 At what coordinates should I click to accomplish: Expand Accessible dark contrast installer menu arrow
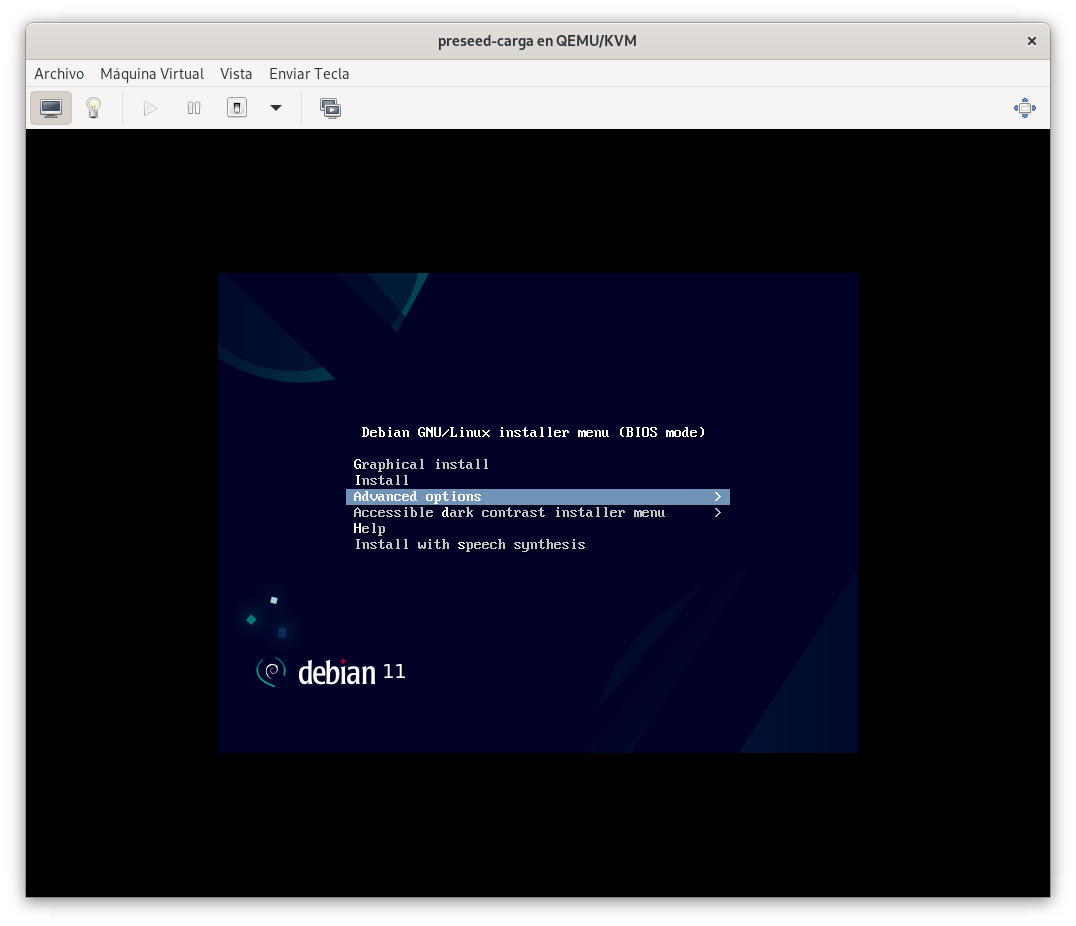tap(717, 513)
